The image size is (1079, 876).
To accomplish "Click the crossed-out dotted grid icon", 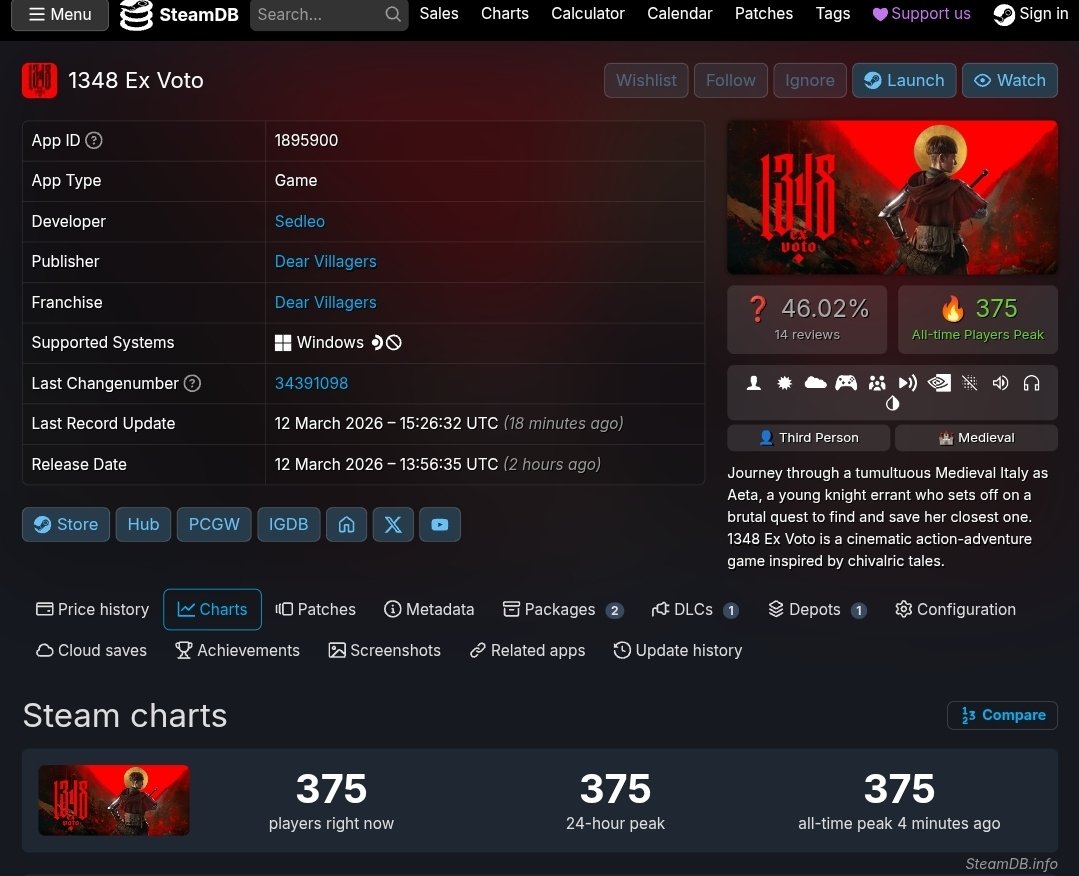I will (x=970, y=383).
